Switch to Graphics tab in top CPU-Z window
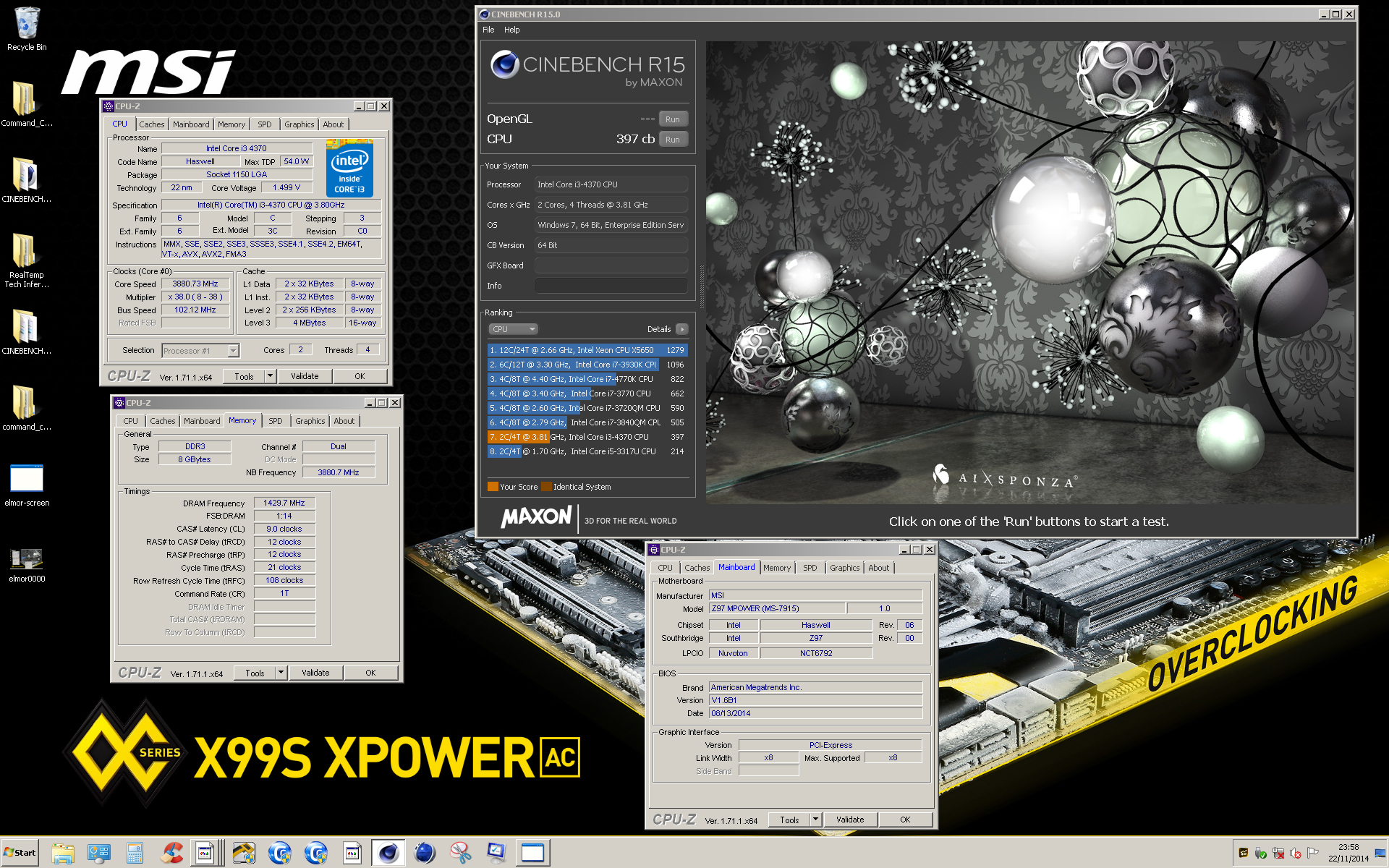Image resolution: width=1389 pixels, height=868 pixels. click(x=300, y=124)
